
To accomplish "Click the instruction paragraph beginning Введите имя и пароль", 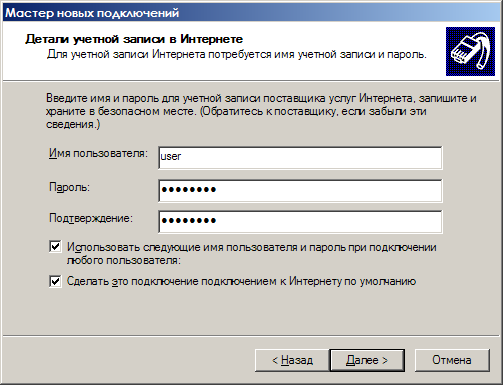I will (x=261, y=111).
